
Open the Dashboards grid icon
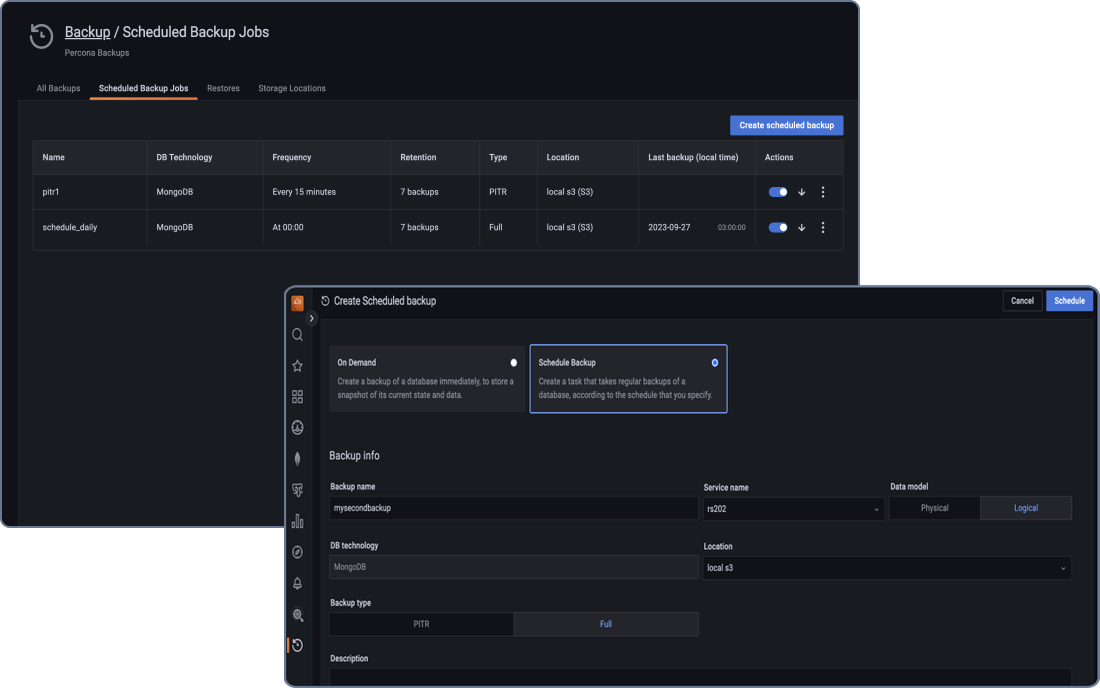coord(297,397)
